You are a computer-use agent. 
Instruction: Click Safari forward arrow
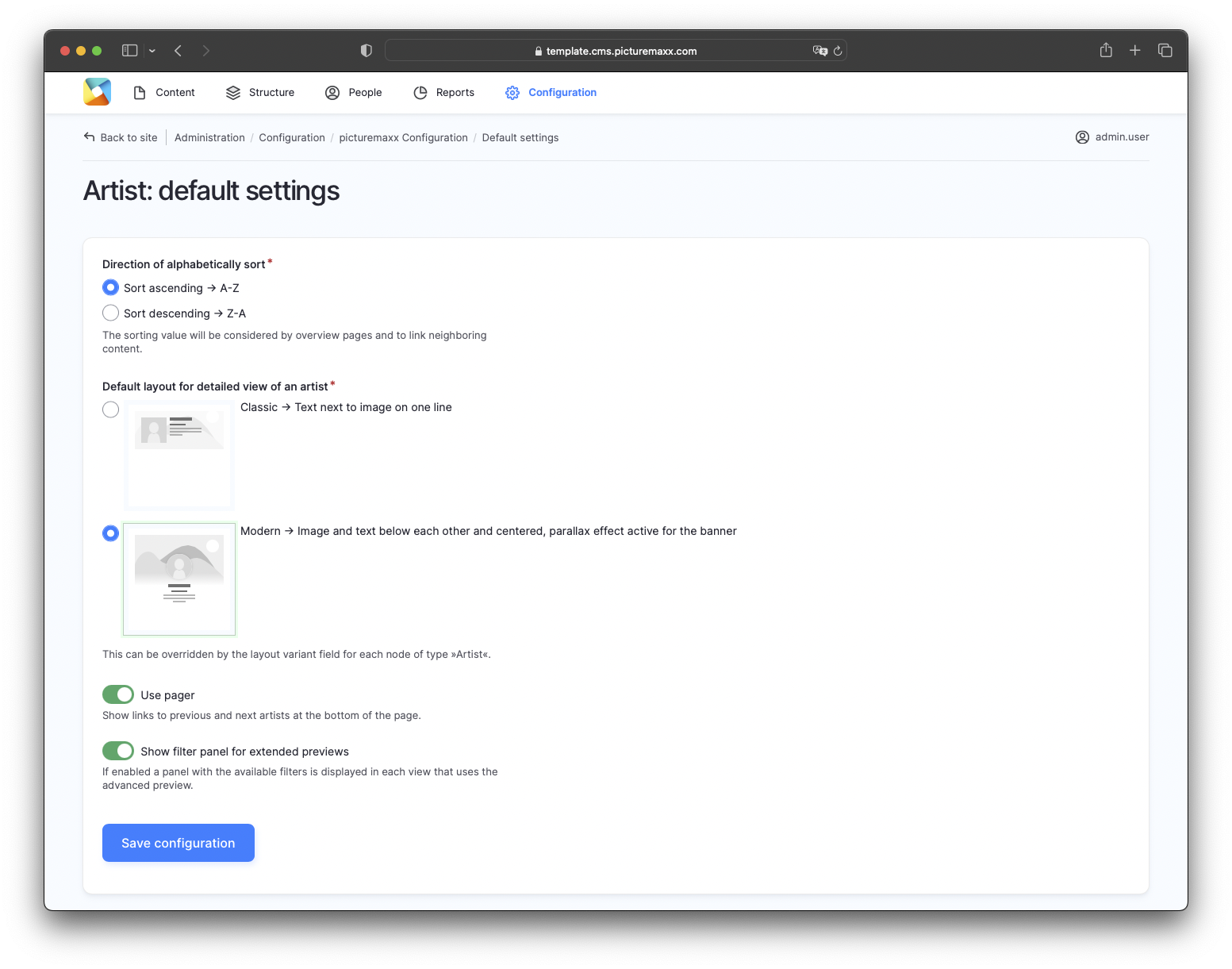(x=206, y=51)
